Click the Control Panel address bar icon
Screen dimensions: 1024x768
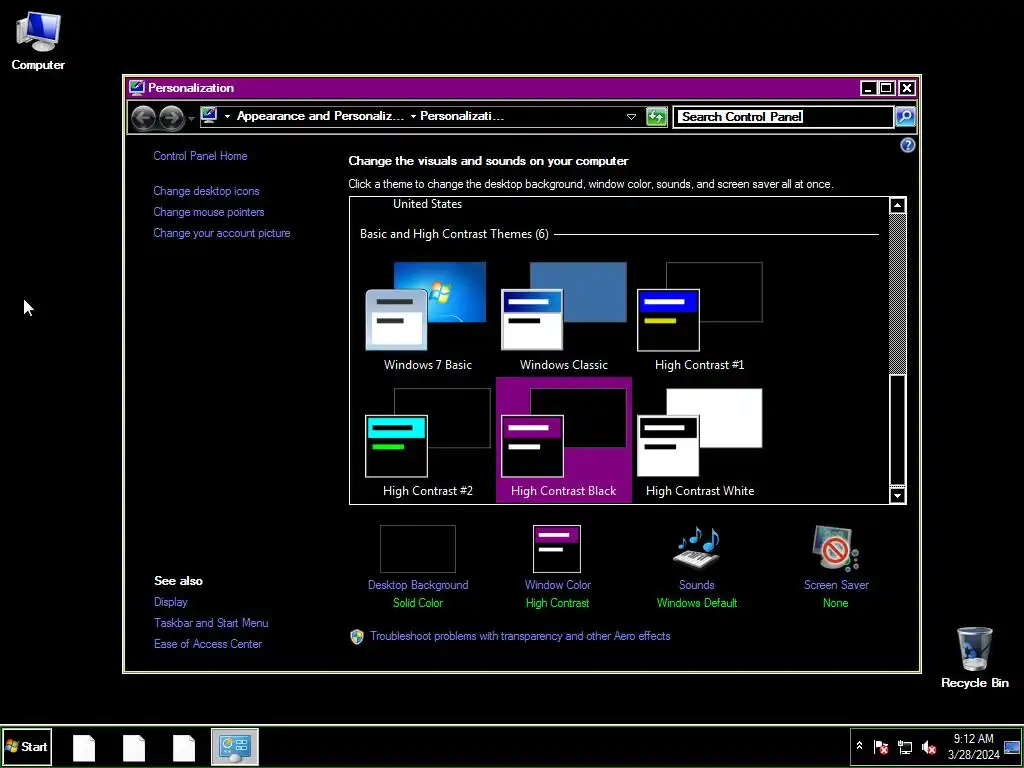pyautogui.click(x=209, y=116)
